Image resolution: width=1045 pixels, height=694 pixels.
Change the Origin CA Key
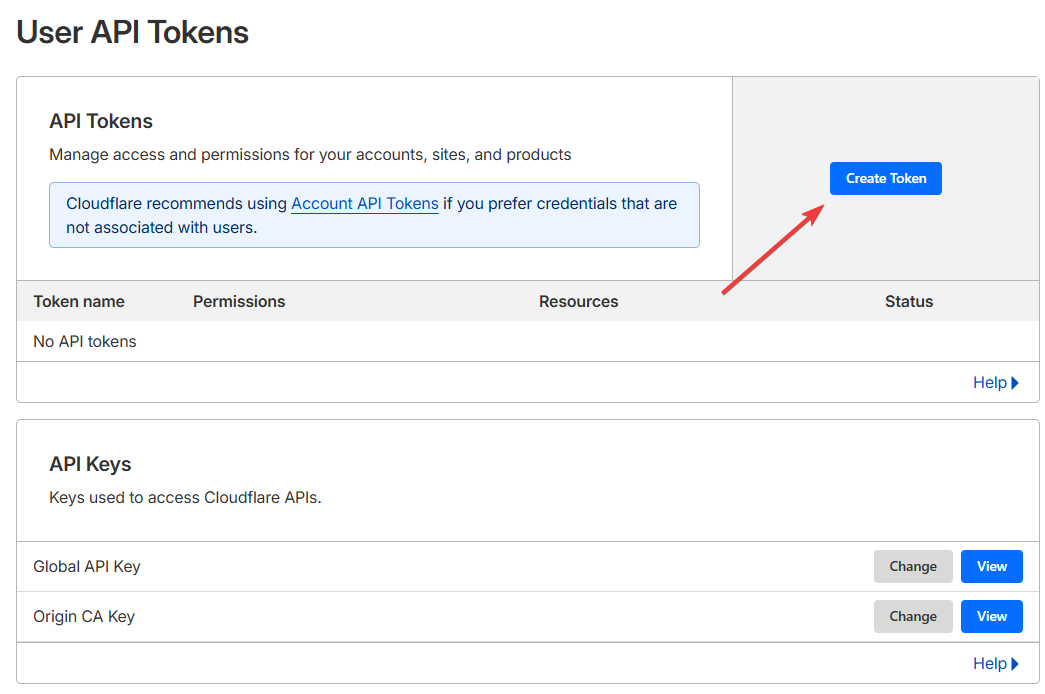pos(912,616)
